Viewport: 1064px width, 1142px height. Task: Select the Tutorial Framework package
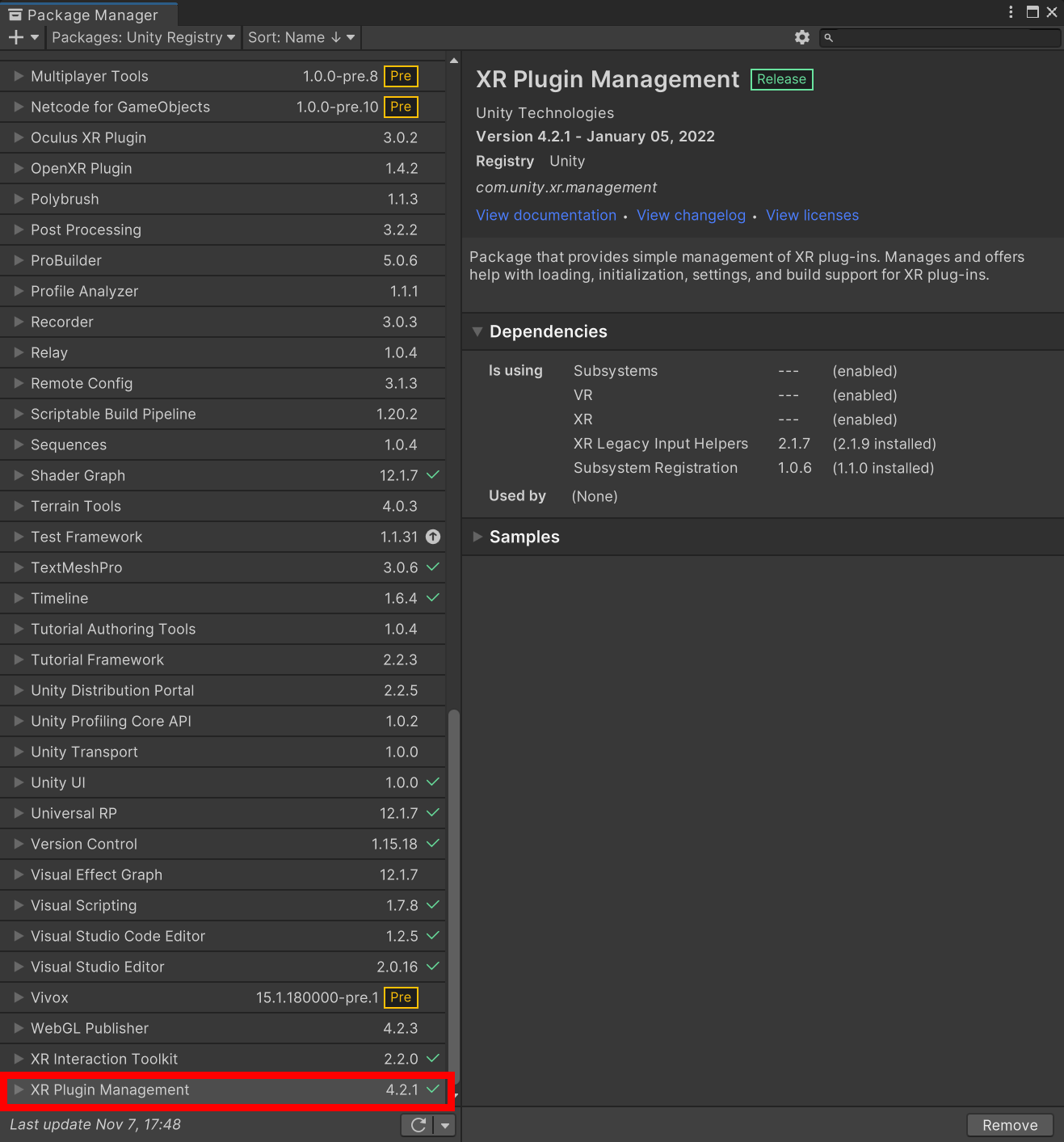222,659
